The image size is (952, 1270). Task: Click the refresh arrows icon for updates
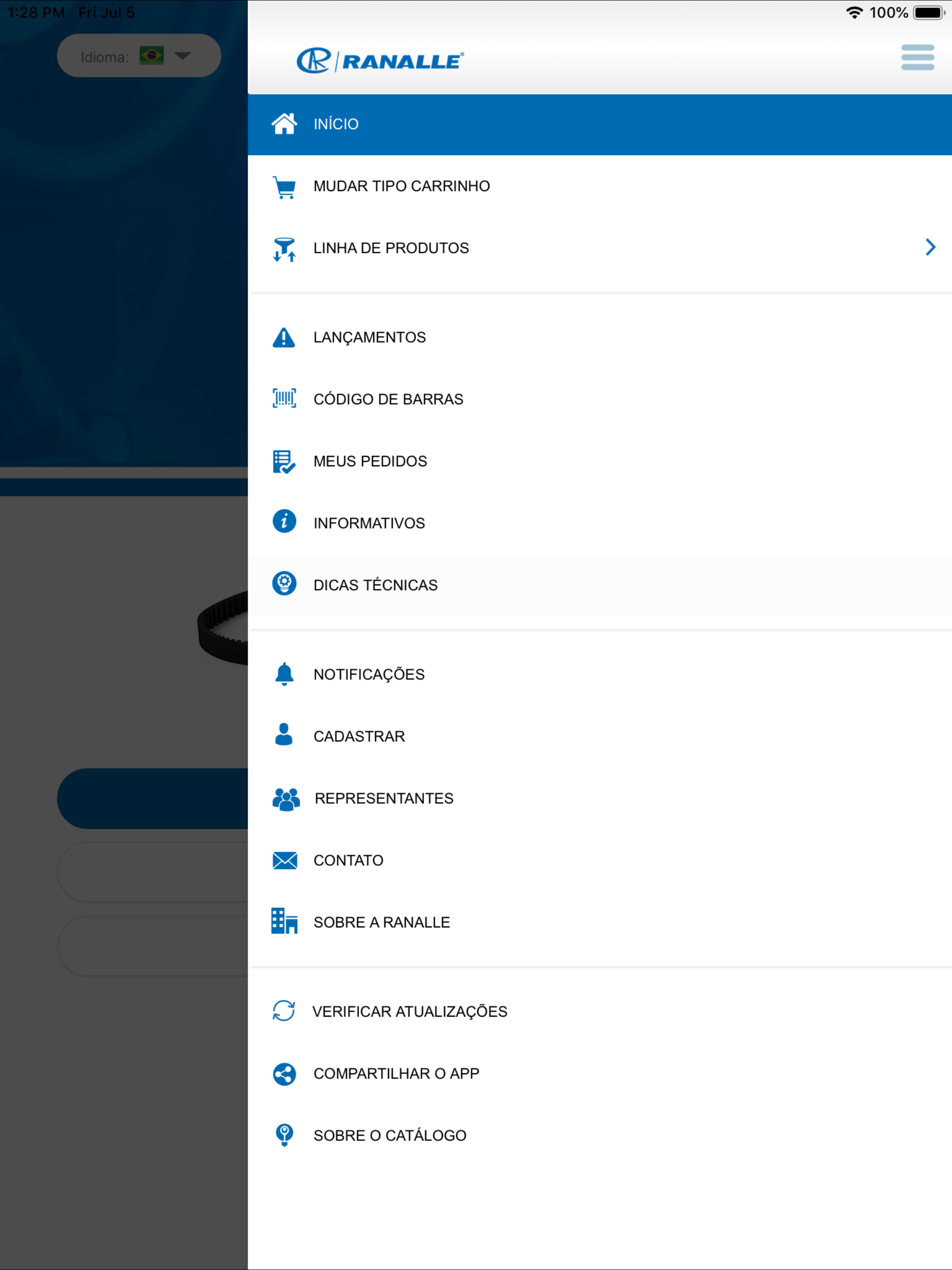click(284, 1011)
